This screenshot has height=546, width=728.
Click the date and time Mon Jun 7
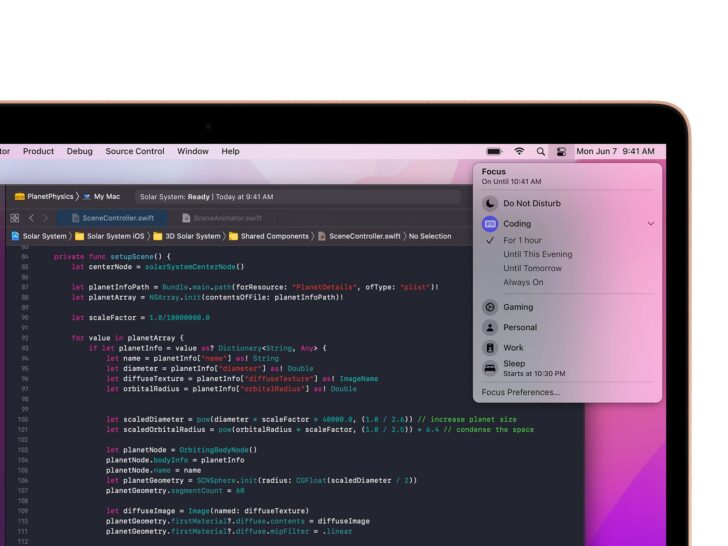[615, 151]
